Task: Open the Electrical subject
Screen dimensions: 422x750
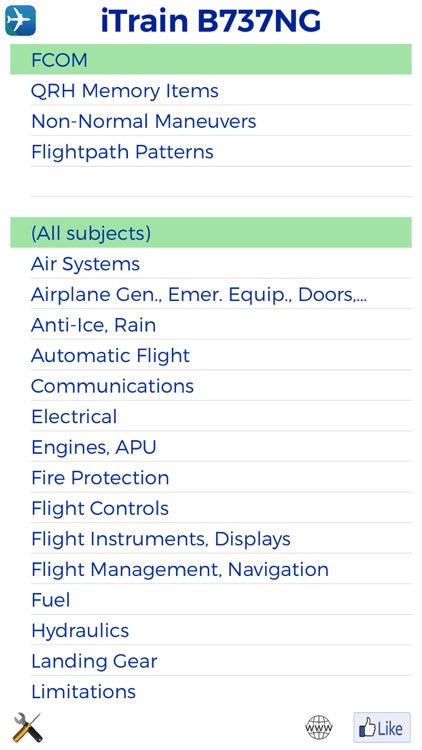Action: [221, 417]
